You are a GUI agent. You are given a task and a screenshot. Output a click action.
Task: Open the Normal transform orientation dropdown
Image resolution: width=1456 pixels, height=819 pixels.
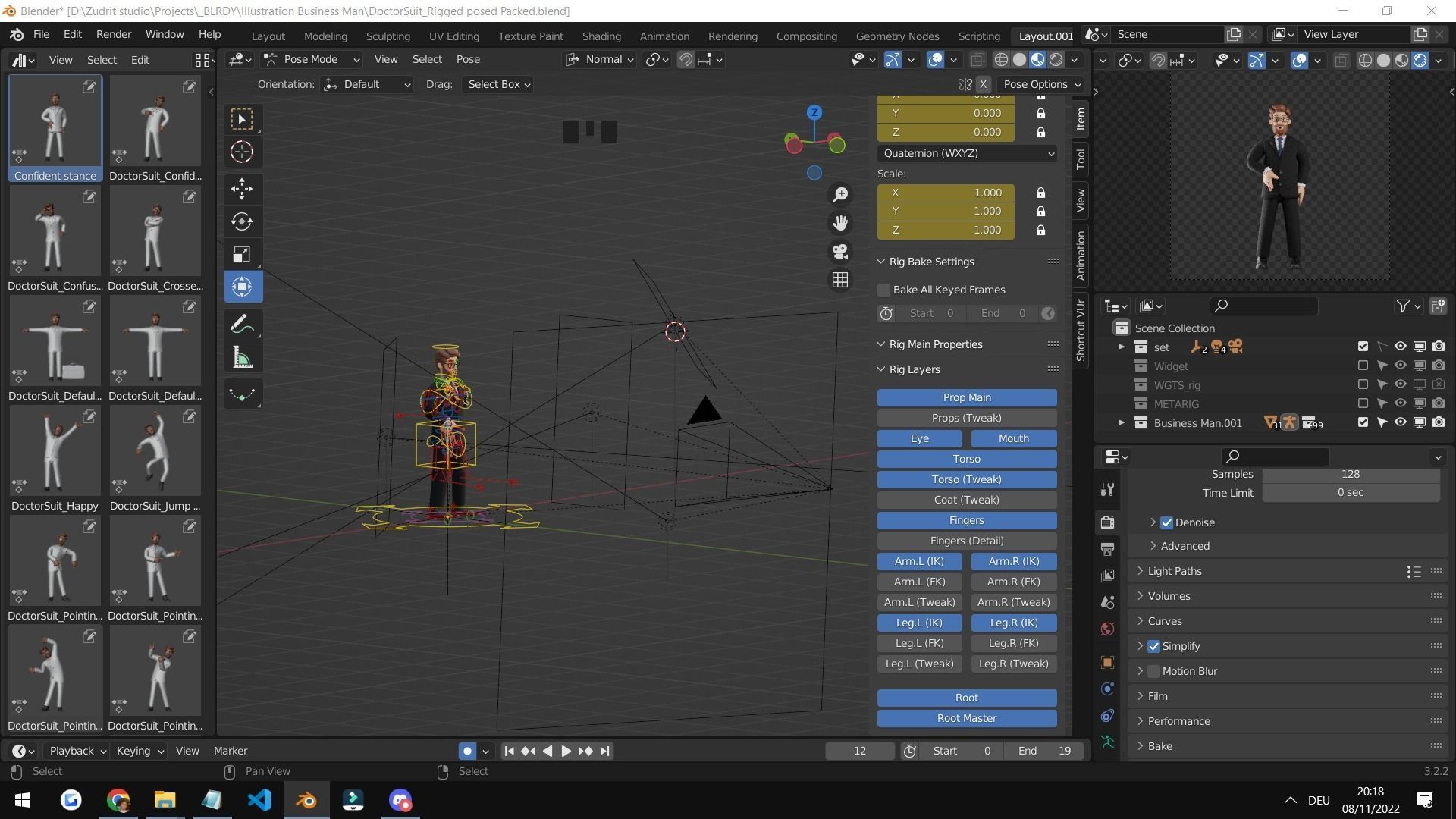click(599, 59)
